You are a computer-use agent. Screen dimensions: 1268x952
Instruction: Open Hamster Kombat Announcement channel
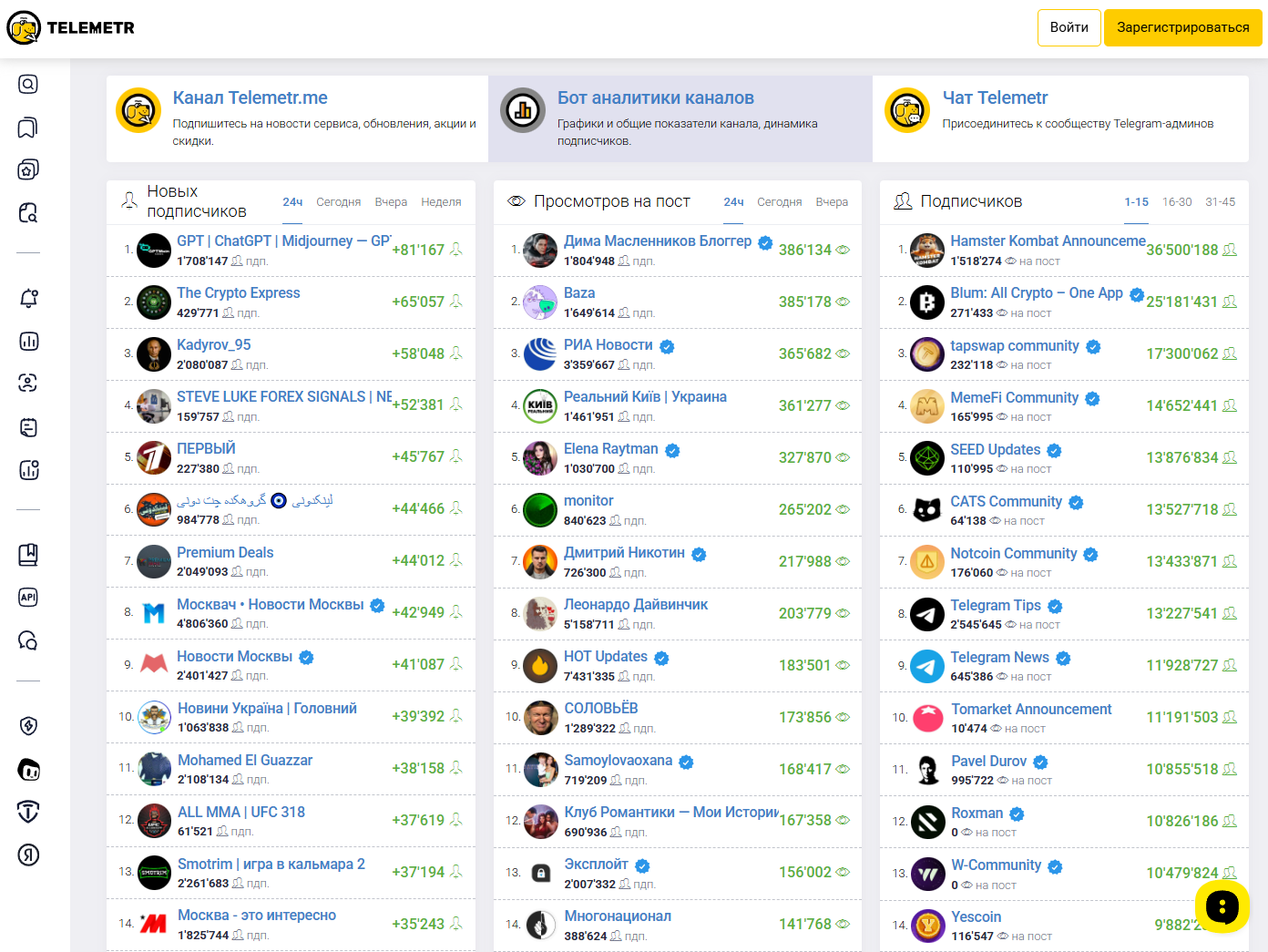click(x=1048, y=241)
